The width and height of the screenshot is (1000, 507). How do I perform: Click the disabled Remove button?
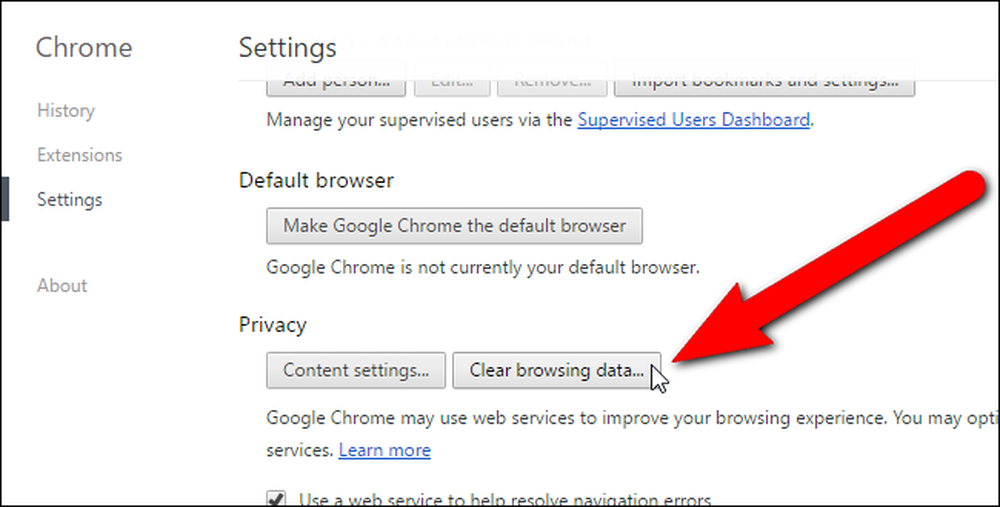(552, 82)
